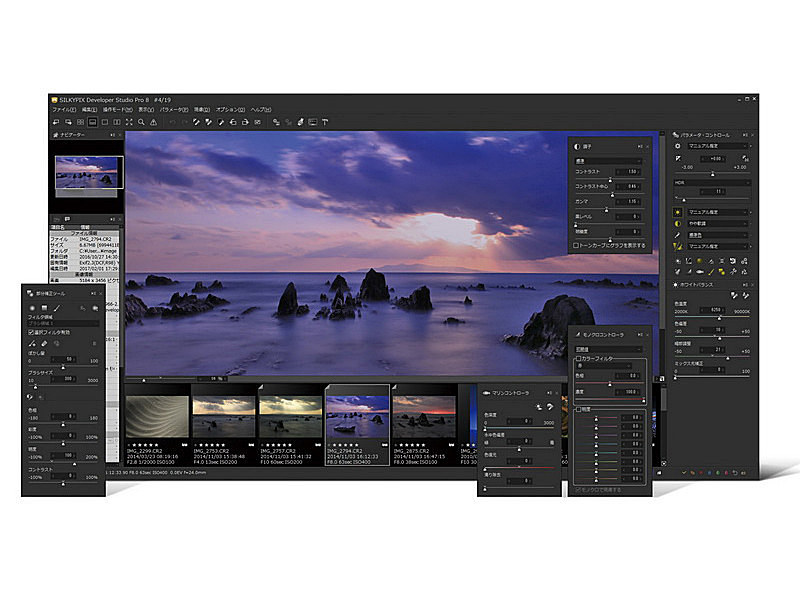Enable the カラーフィルタ checkbox
The height and width of the screenshot is (600, 800).
pos(579,359)
